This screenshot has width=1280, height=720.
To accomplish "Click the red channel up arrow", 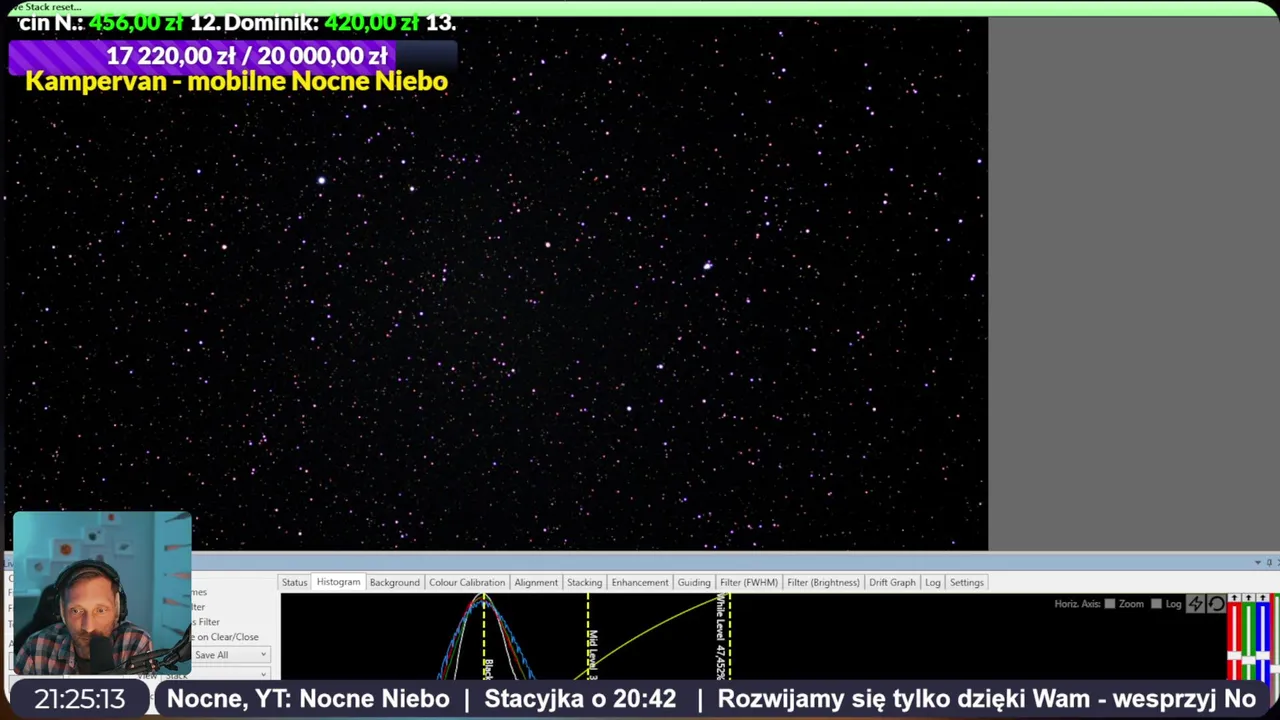I will pos(1235,598).
